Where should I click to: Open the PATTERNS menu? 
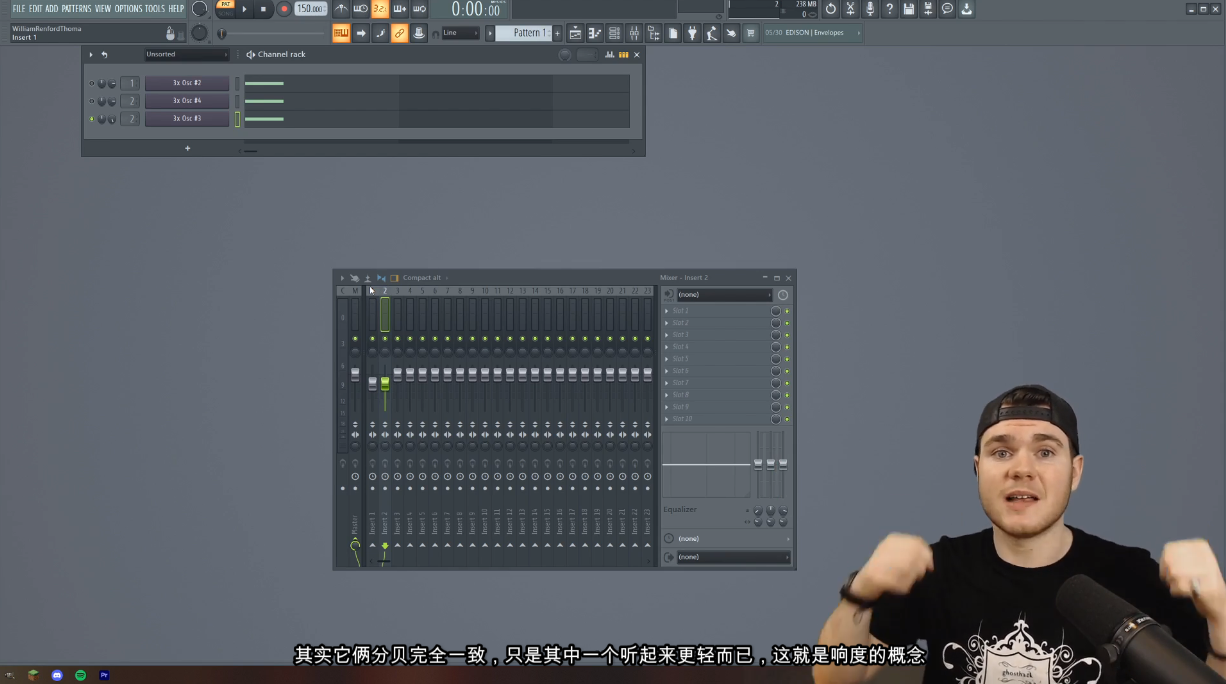click(x=76, y=9)
